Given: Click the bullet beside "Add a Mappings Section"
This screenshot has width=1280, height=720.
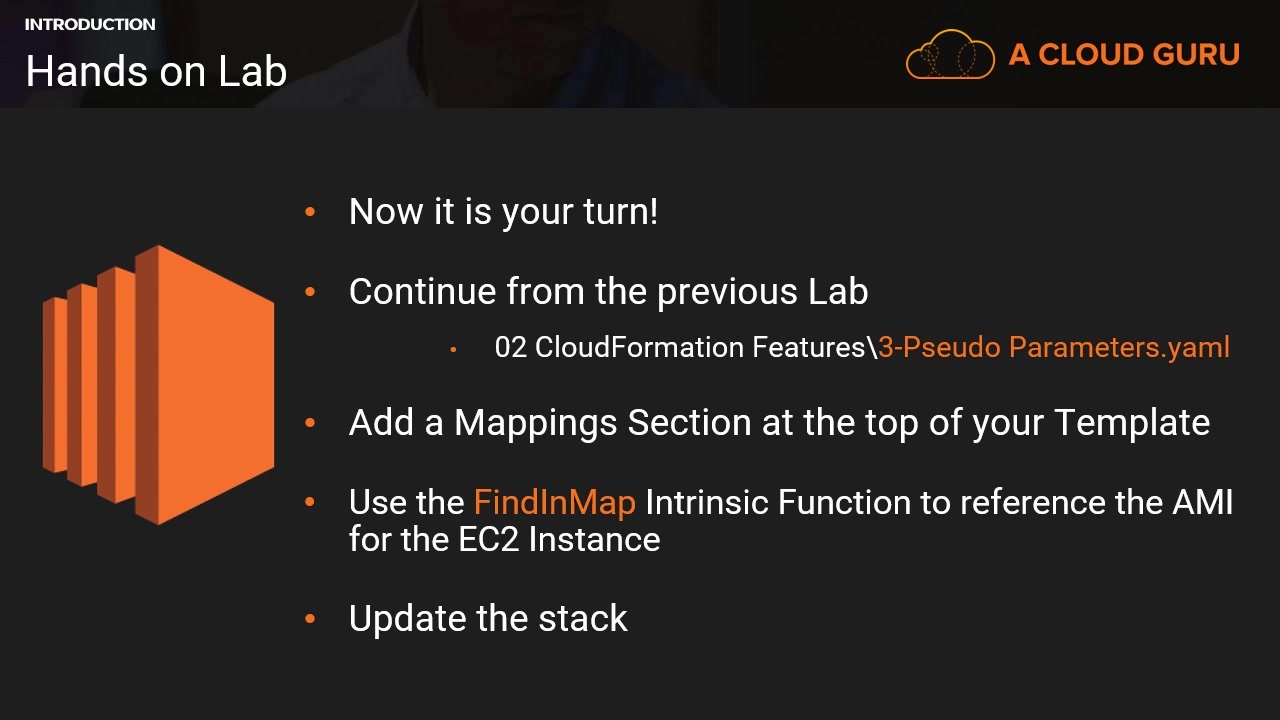Looking at the screenshot, I should (x=310, y=423).
